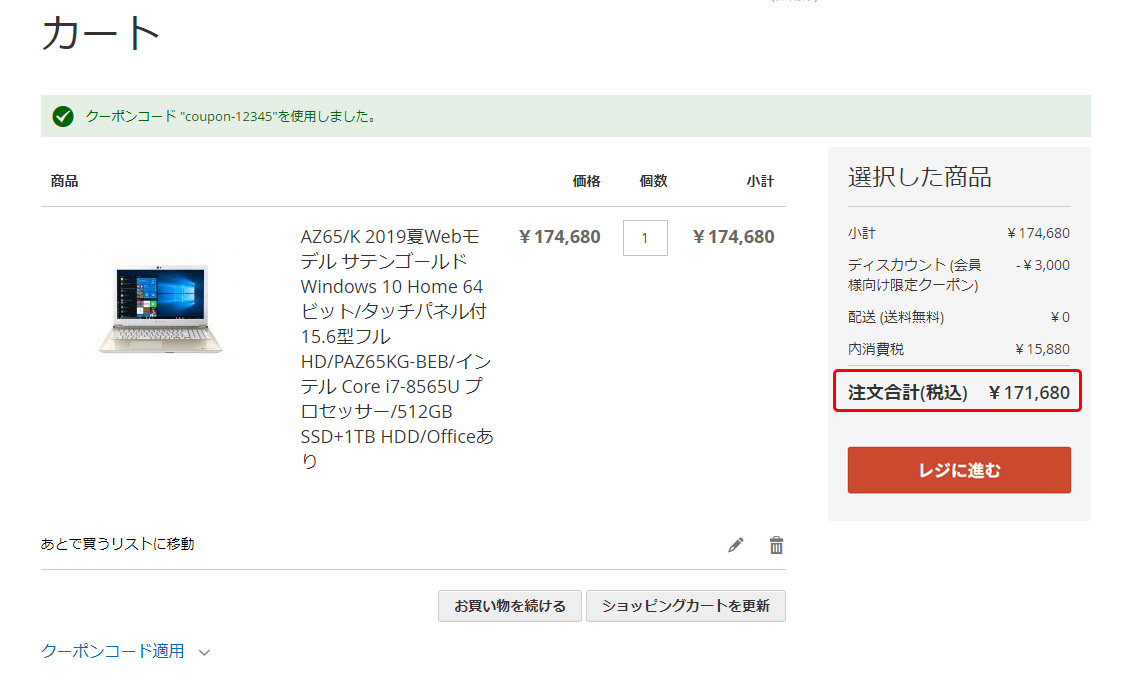This screenshot has height=693, width=1121.
Task: Click the discount amount -¥3,000
Action: (1042, 265)
